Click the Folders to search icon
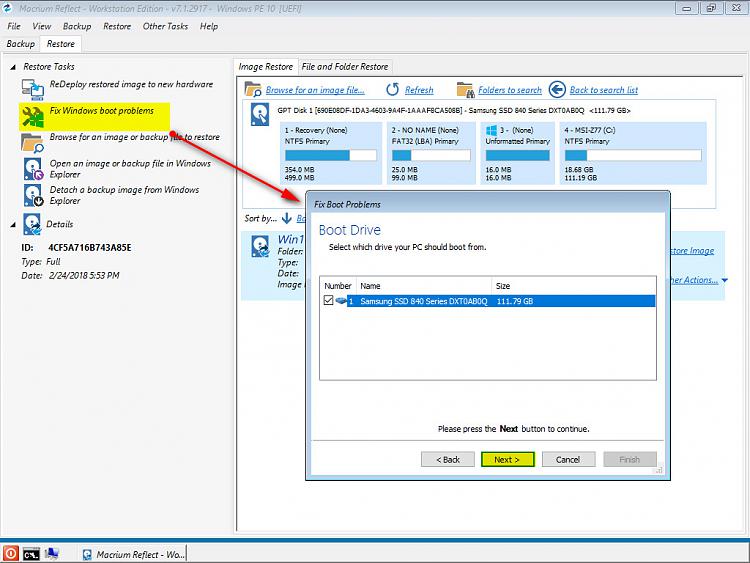This screenshot has height=563, width=750. (x=465, y=90)
